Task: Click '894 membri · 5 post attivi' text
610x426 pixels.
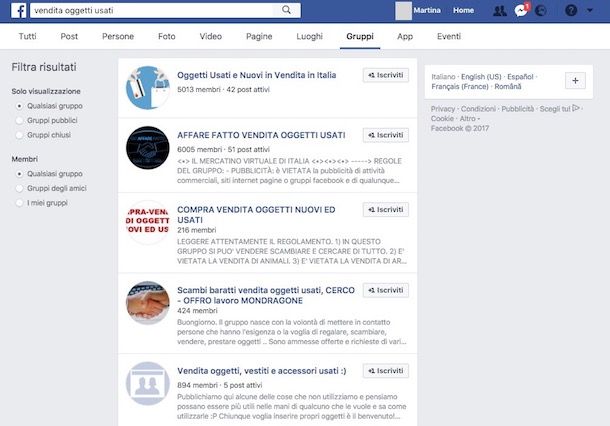Action: pyautogui.click(x=219, y=385)
